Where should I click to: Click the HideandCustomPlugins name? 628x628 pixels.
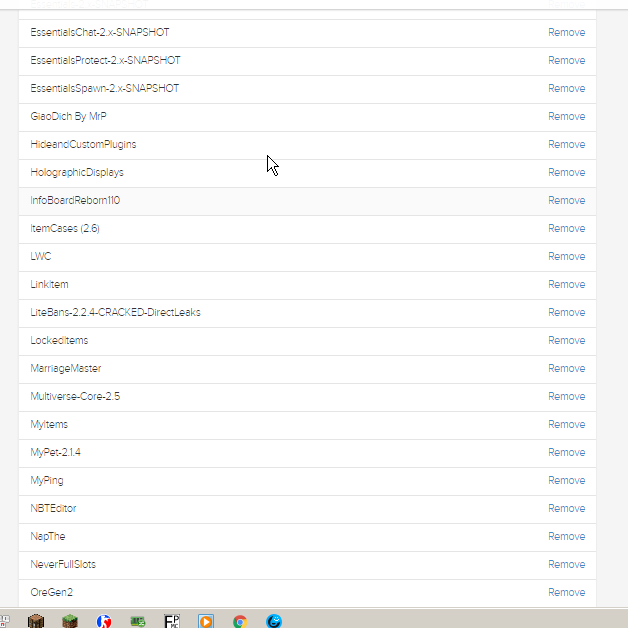click(x=83, y=145)
